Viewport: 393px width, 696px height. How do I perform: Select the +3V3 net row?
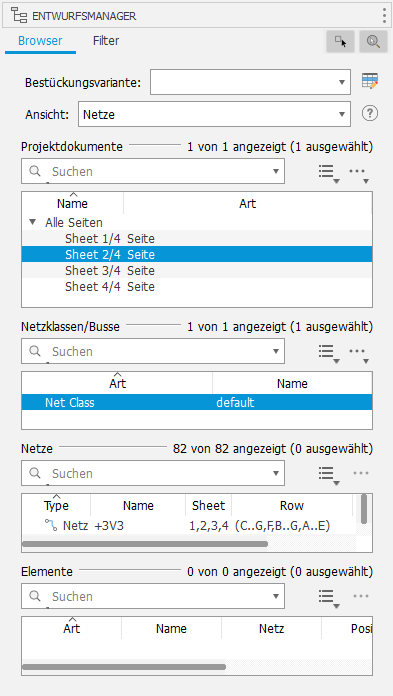pyautogui.click(x=189, y=526)
